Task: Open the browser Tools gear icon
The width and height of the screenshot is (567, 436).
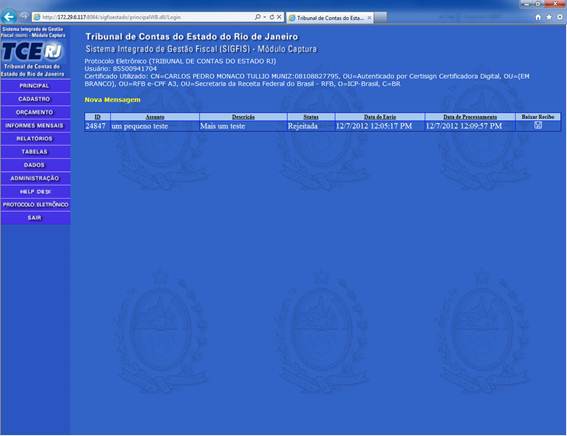Action: pos(560,17)
